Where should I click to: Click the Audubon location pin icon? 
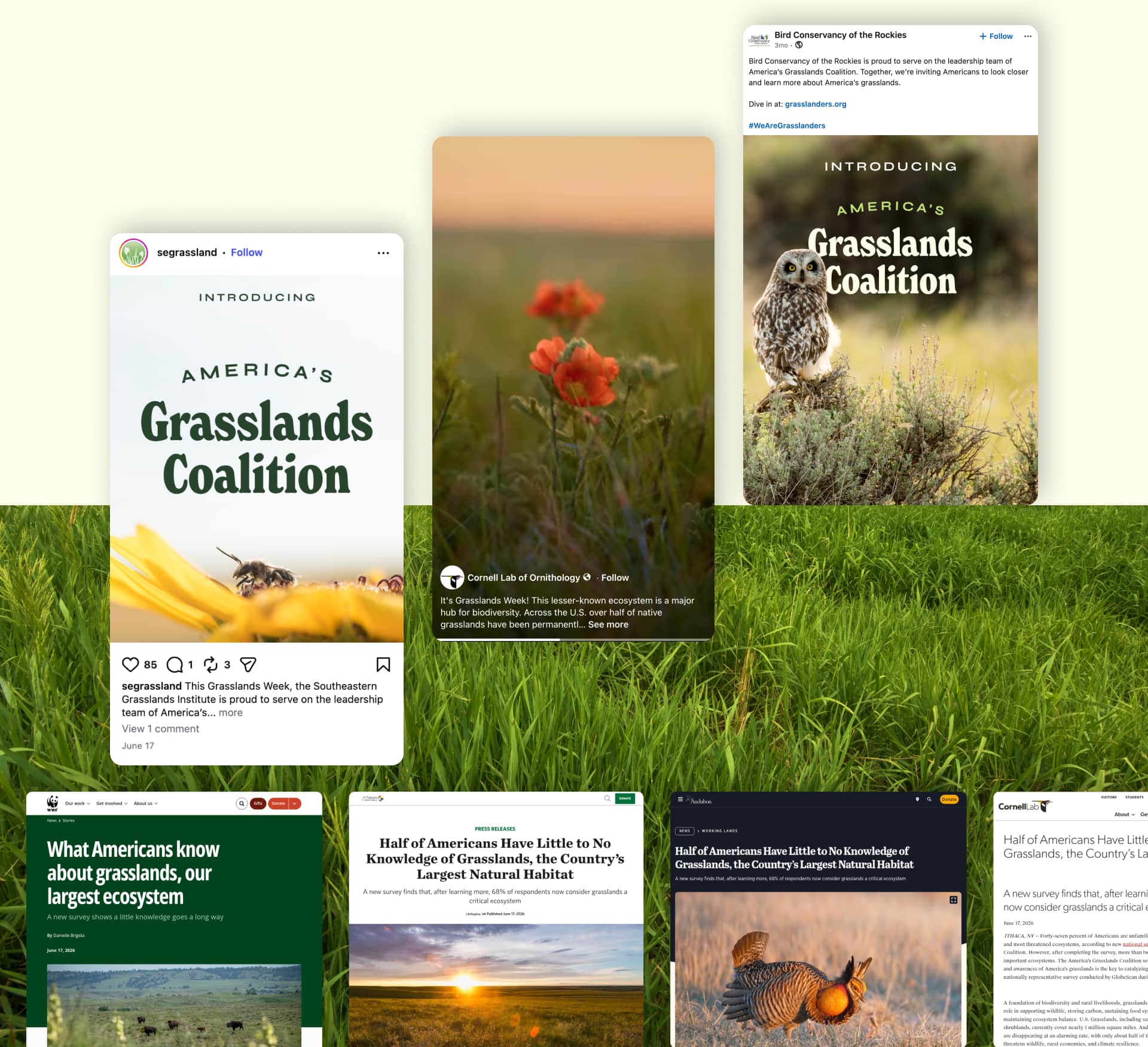tap(917, 799)
